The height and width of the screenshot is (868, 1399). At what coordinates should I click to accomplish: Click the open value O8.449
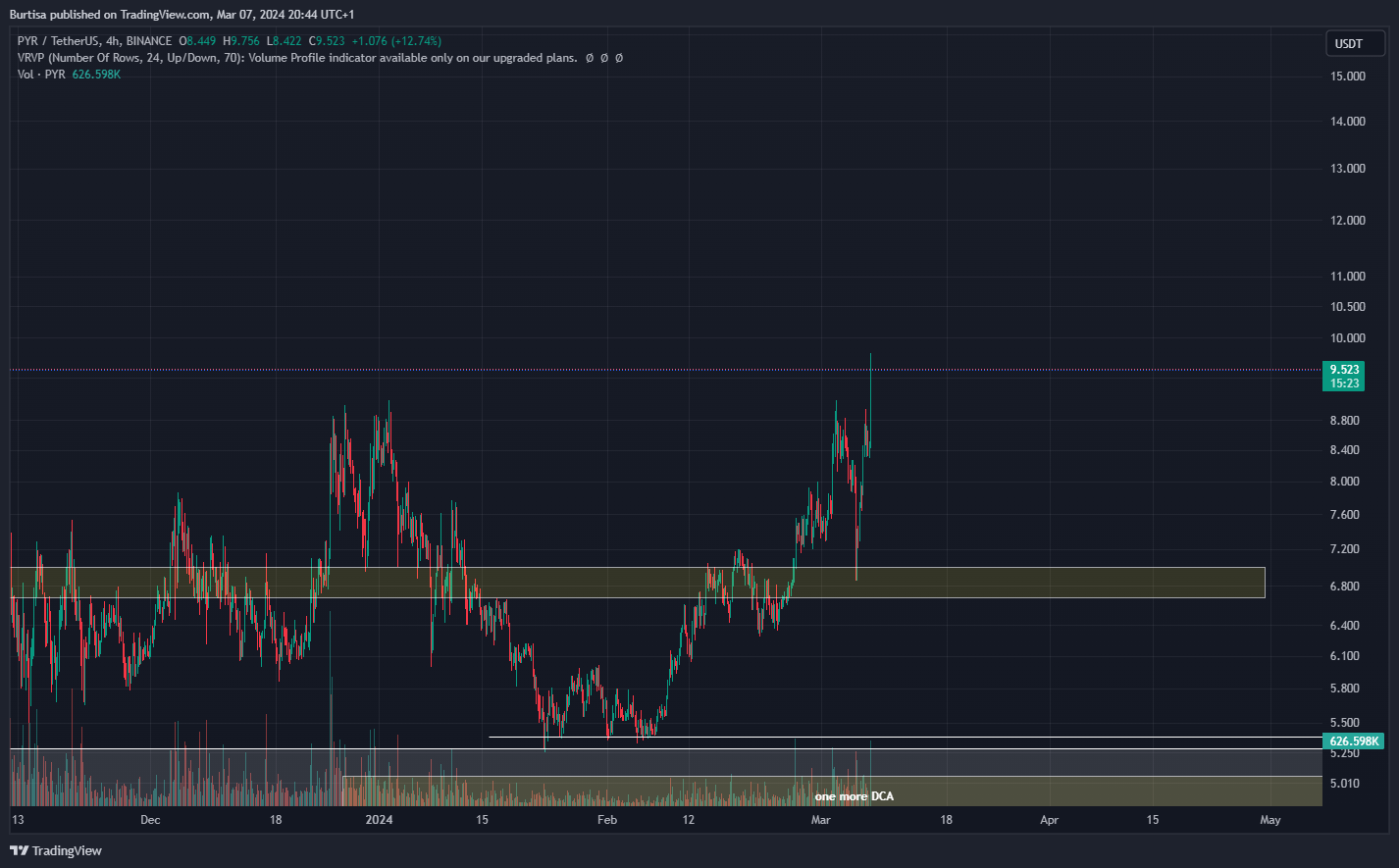click(197, 41)
